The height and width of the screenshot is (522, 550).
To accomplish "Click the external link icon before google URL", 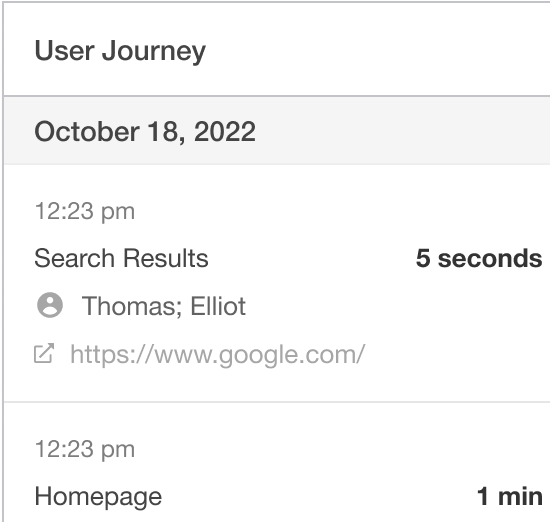I will [44, 353].
